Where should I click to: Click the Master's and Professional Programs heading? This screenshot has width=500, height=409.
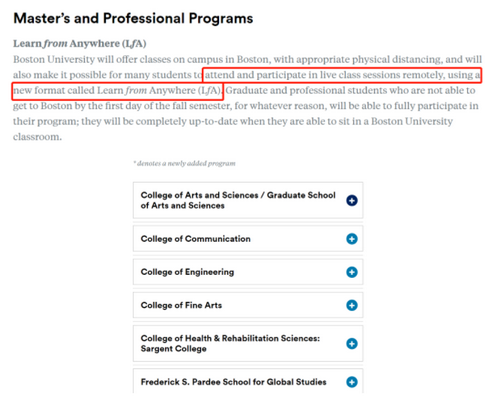(x=133, y=18)
